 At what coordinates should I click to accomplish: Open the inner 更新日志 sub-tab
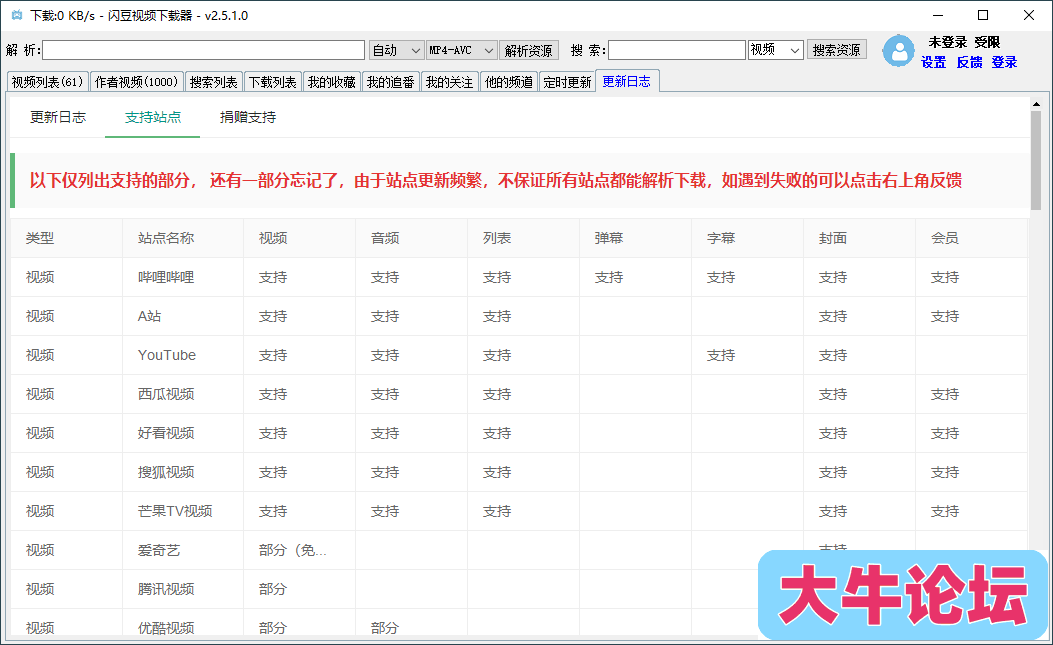pos(58,118)
